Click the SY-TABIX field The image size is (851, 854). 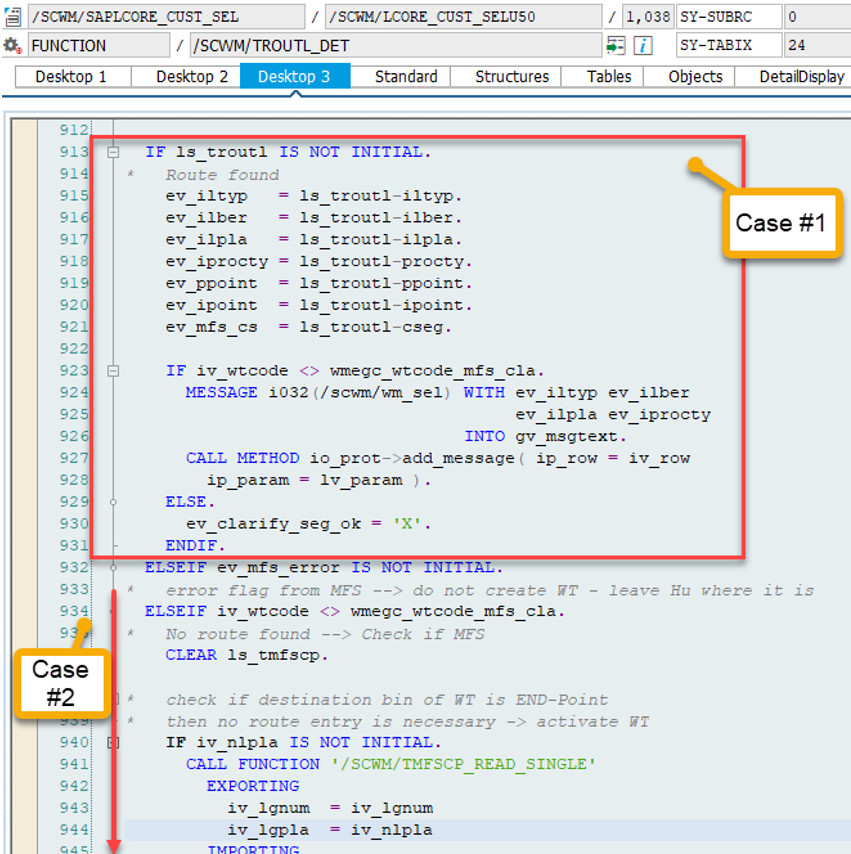point(729,46)
